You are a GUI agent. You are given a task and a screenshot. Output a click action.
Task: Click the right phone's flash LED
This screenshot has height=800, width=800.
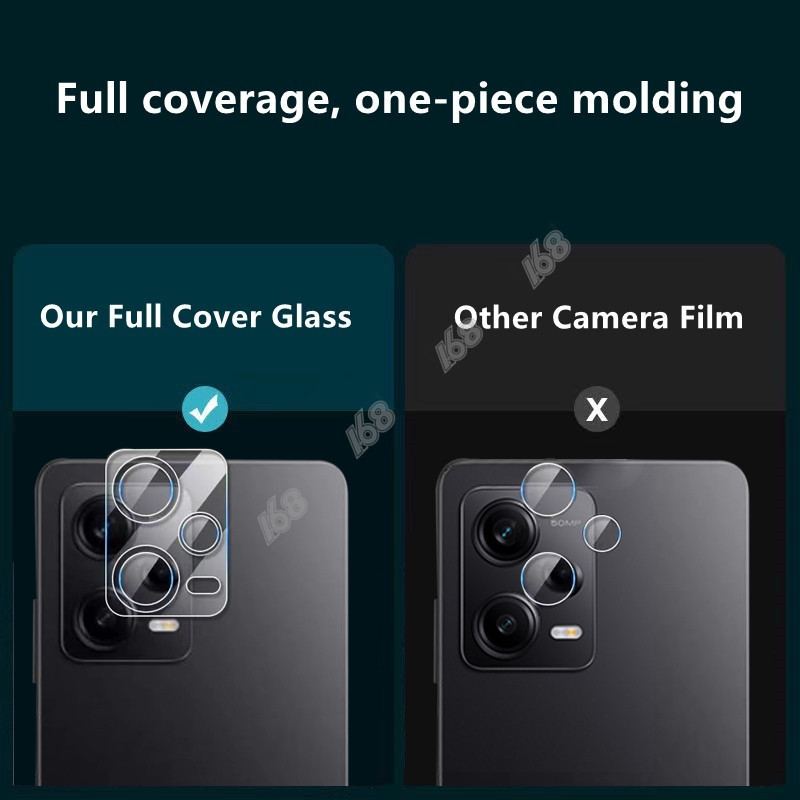click(566, 633)
